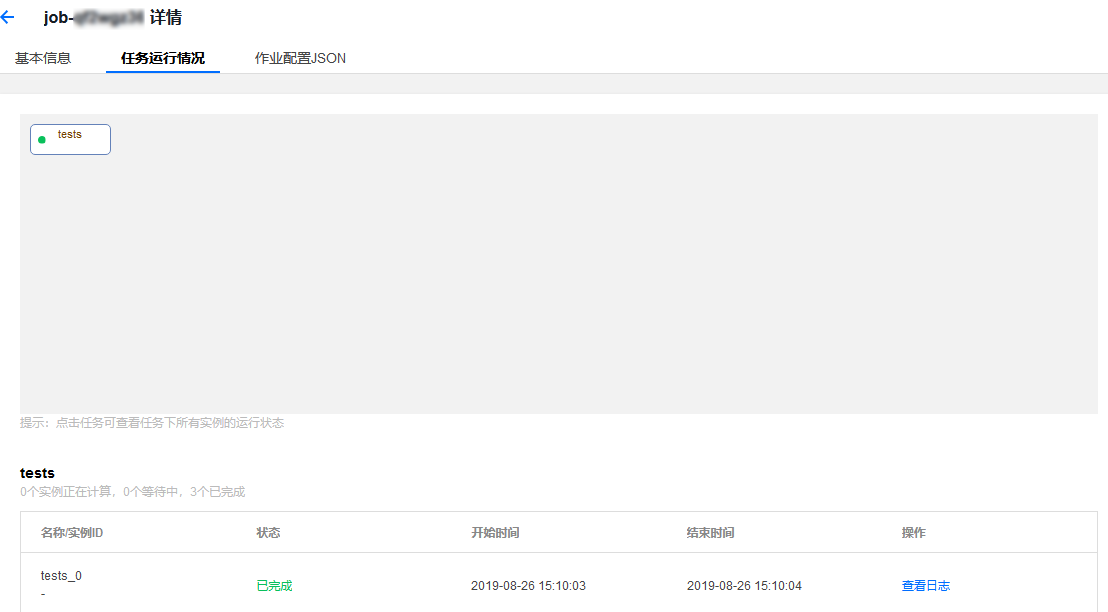This screenshot has width=1108, height=612.
Task: Select the 任务运行情况 tab
Action: tap(163, 58)
